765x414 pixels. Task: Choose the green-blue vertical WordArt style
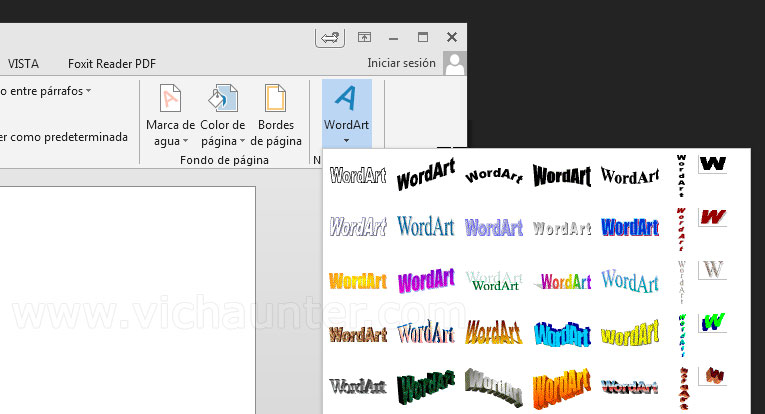click(x=681, y=335)
